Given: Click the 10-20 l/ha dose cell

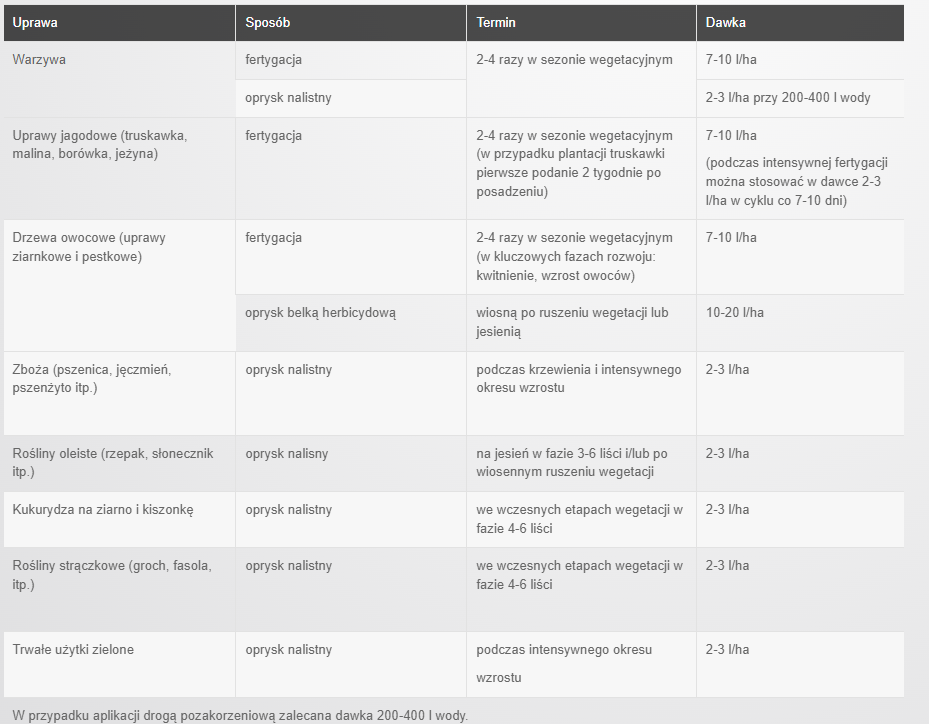Looking at the screenshot, I should (800, 323).
